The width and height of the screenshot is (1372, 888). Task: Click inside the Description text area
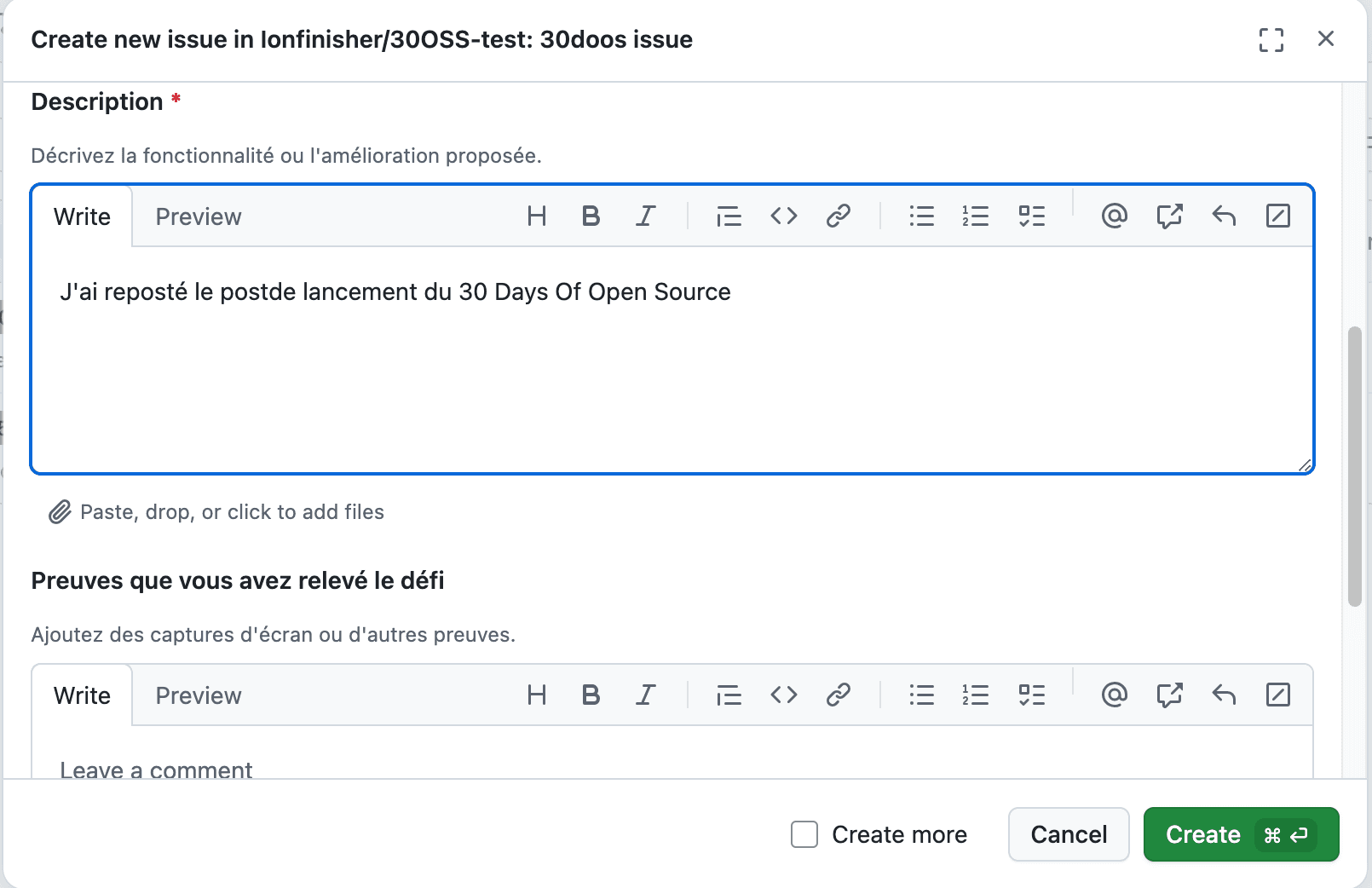[x=672, y=375]
